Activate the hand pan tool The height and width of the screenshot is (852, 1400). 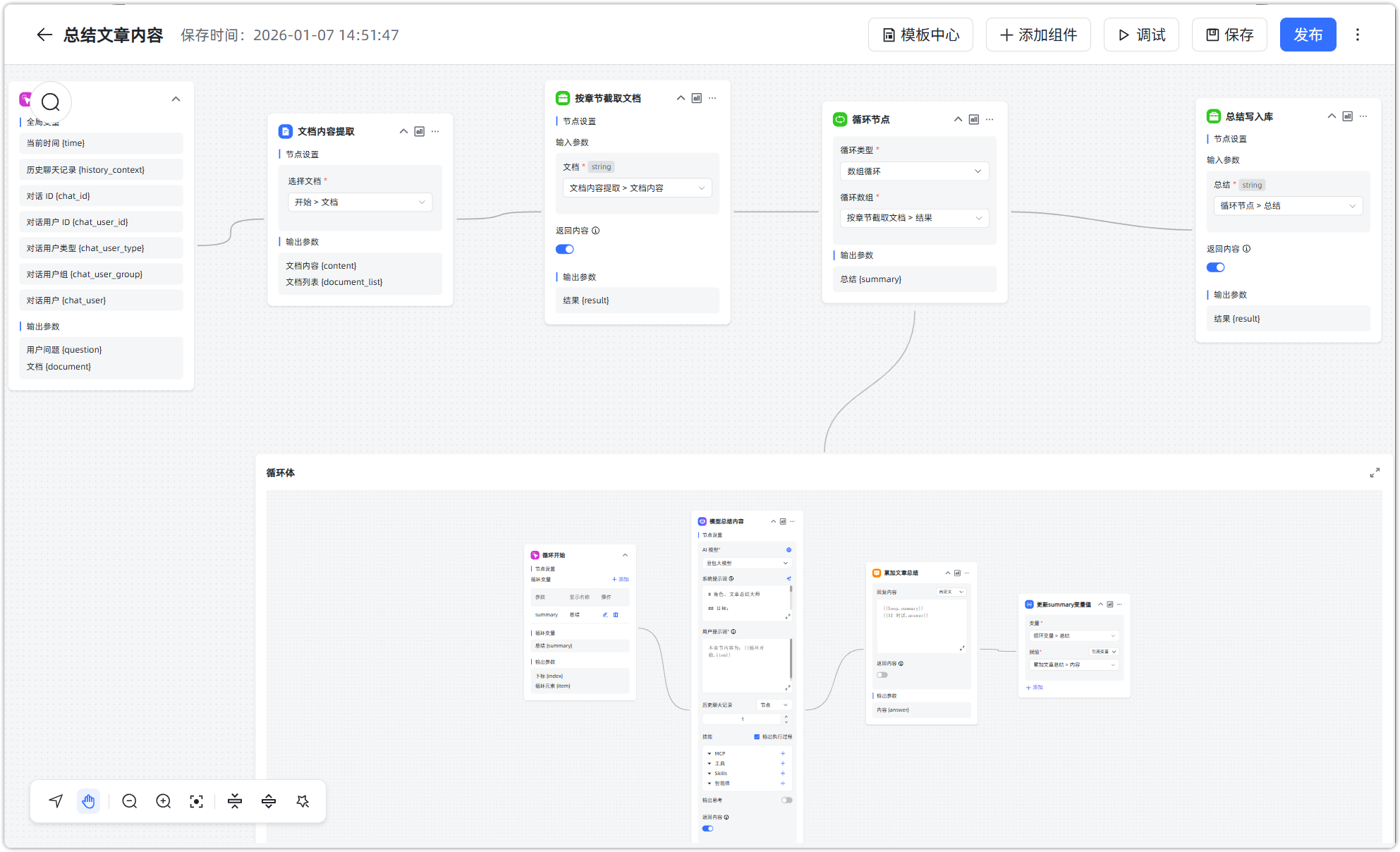88,801
